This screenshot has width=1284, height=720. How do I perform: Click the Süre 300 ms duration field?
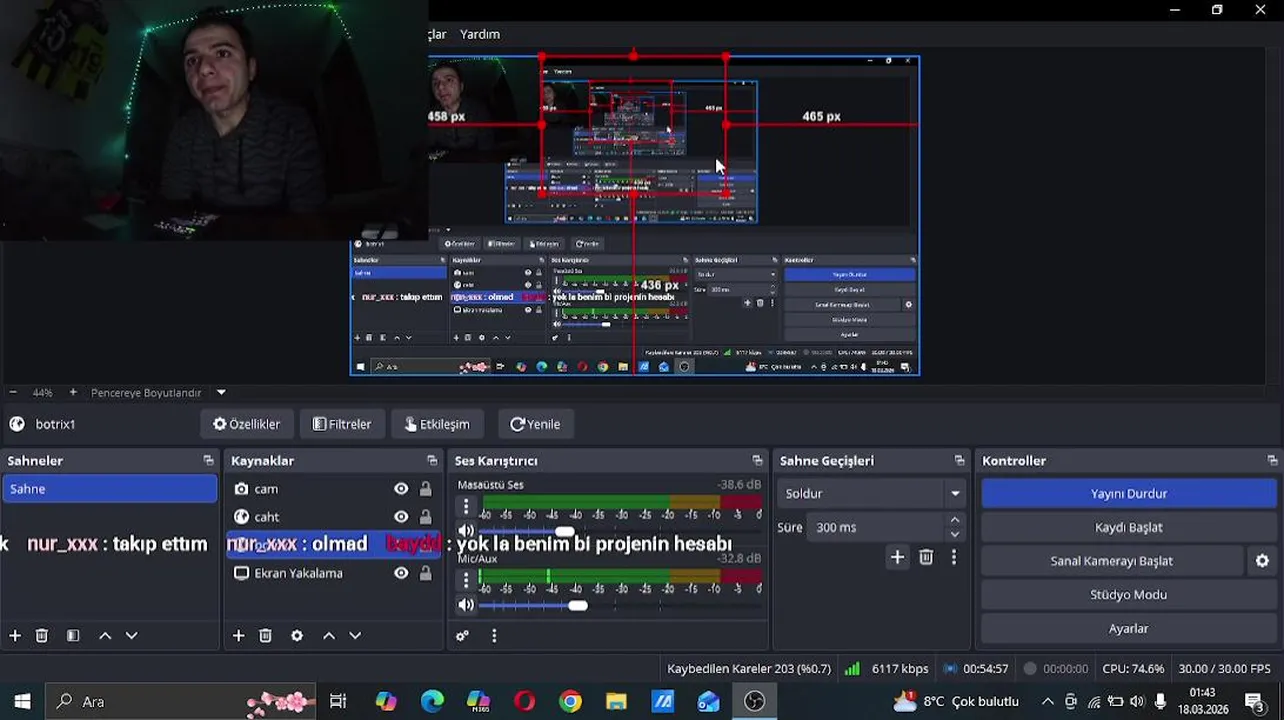(877, 527)
